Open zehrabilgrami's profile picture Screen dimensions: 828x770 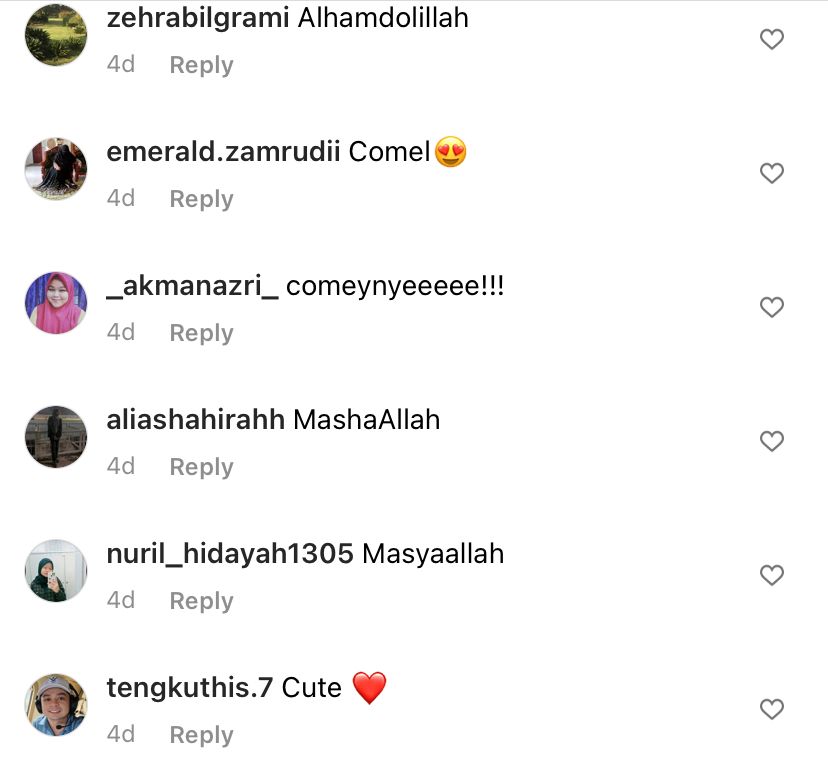pos(56,35)
